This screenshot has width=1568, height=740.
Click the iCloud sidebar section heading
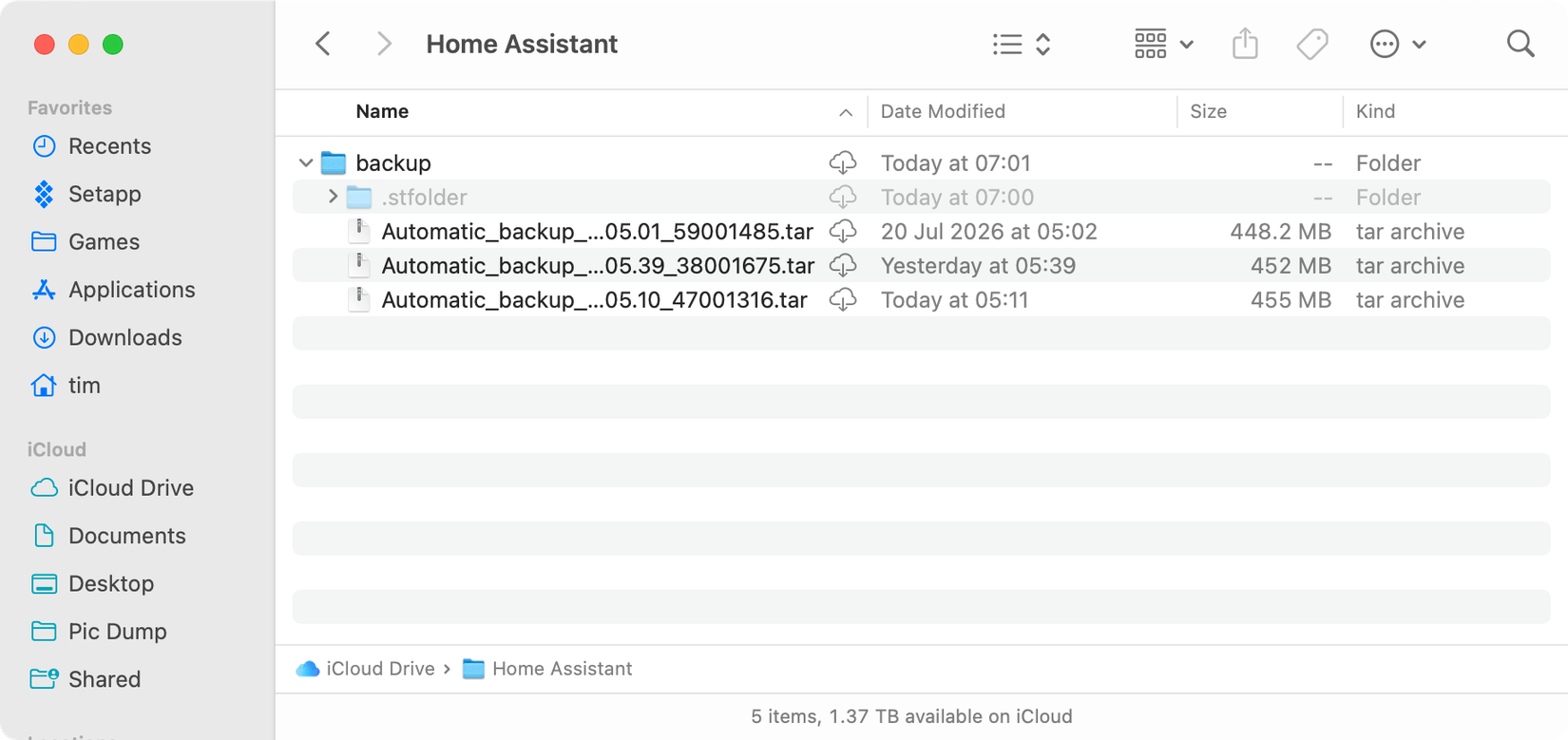56,449
